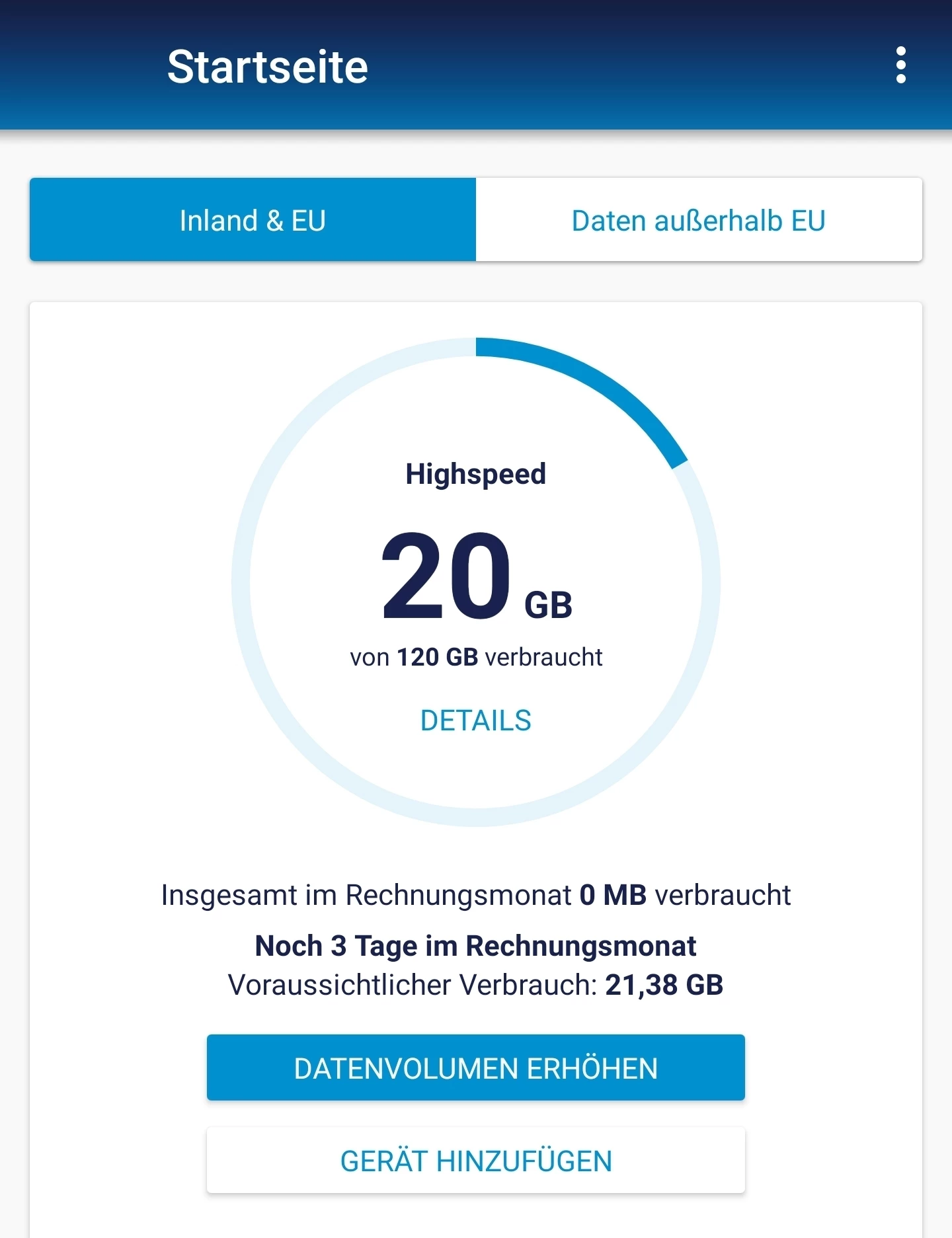
Task: Tap the GERÄT HINZUFÜGEN button
Action: tap(476, 1161)
